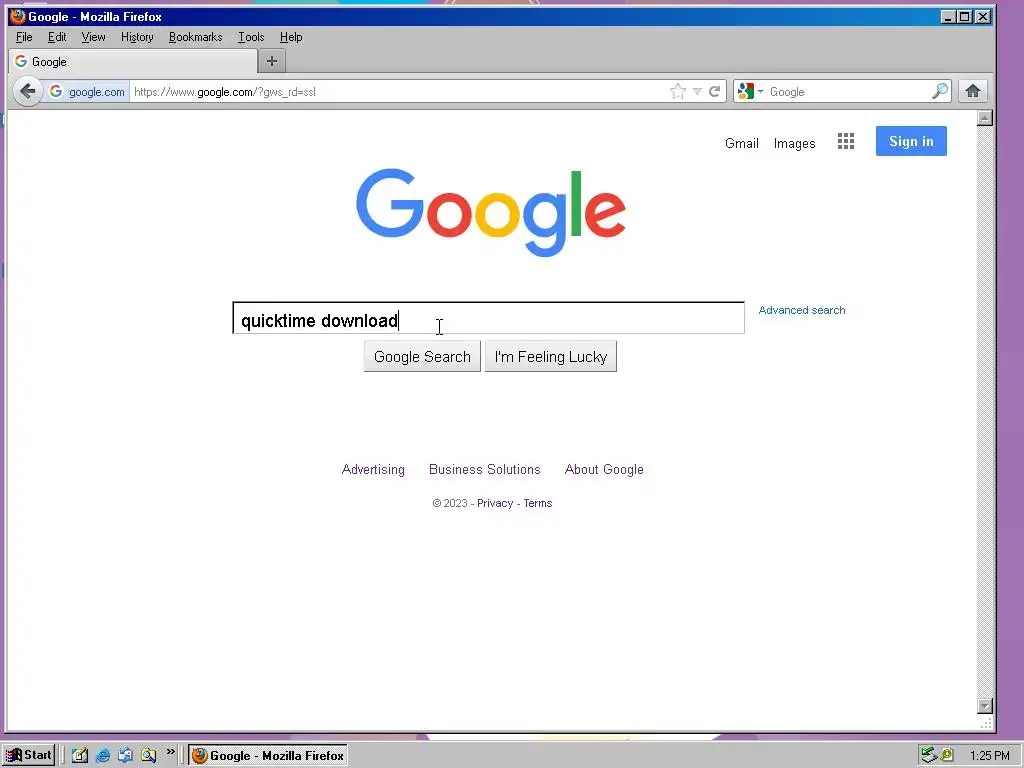The width and height of the screenshot is (1024, 768).
Task: Open the Edit menu
Action: point(57,37)
